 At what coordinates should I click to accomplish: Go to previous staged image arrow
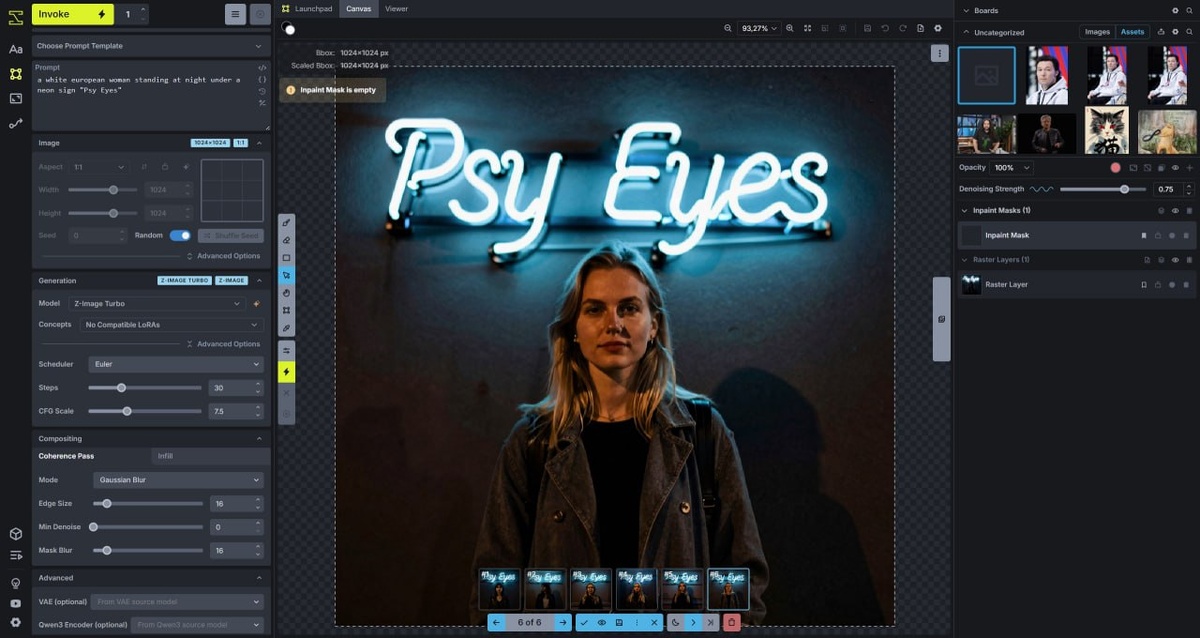[x=497, y=622]
